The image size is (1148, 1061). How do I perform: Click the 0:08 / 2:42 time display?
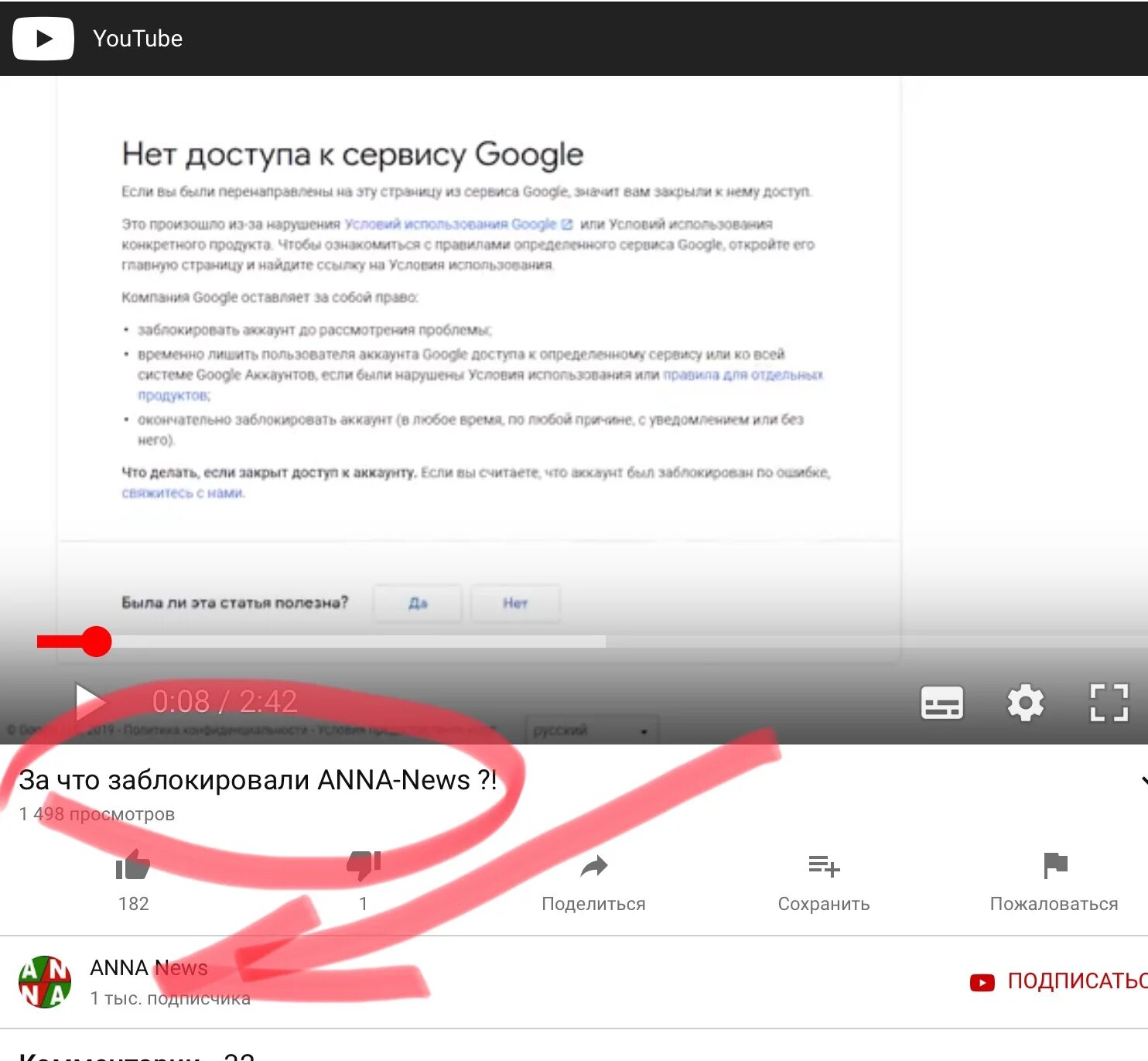coord(224,702)
